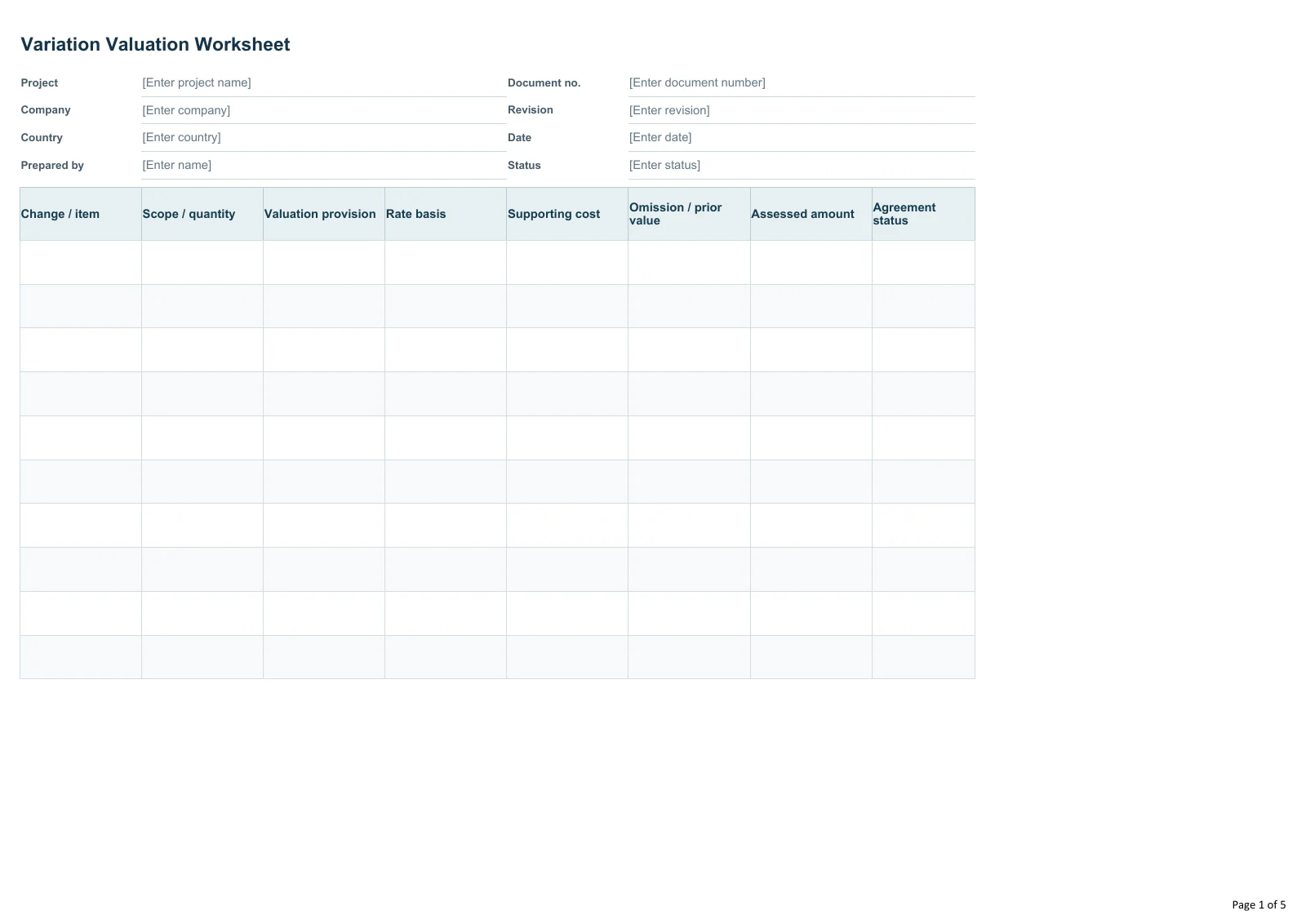Select the Supporting cost column header
Viewport: 1306px width, 924px height.
(567, 214)
